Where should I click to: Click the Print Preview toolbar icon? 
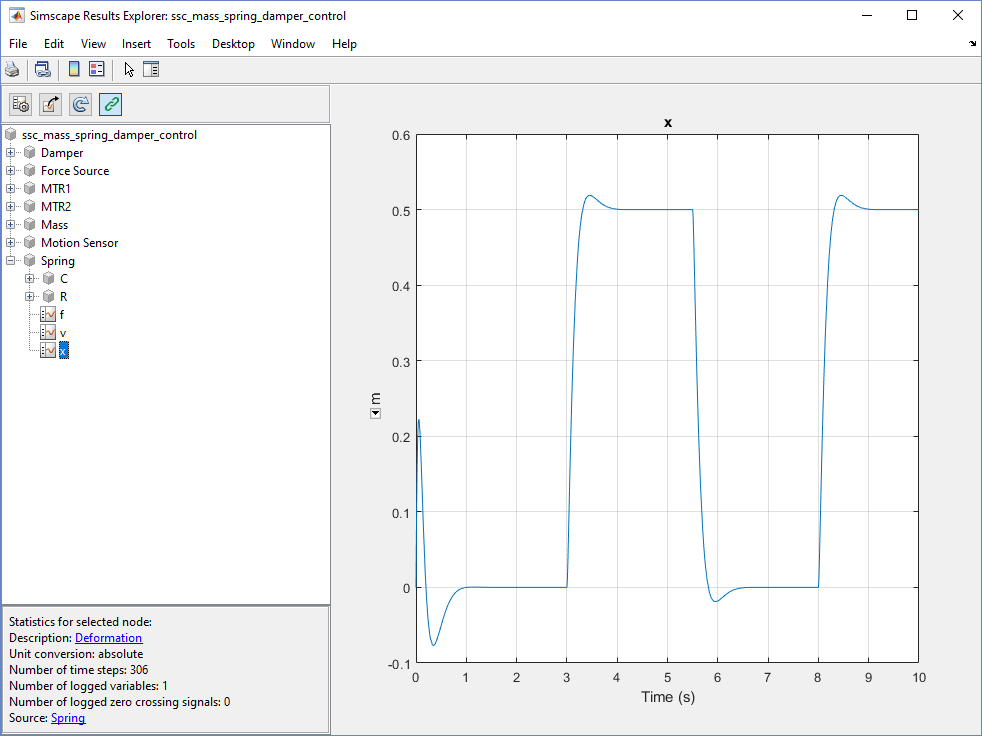coord(43,69)
